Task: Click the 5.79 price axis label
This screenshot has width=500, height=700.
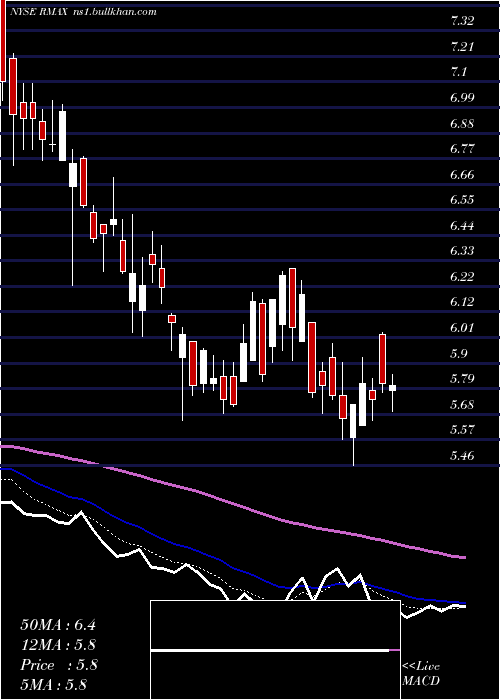Action: [x=462, y=379]
